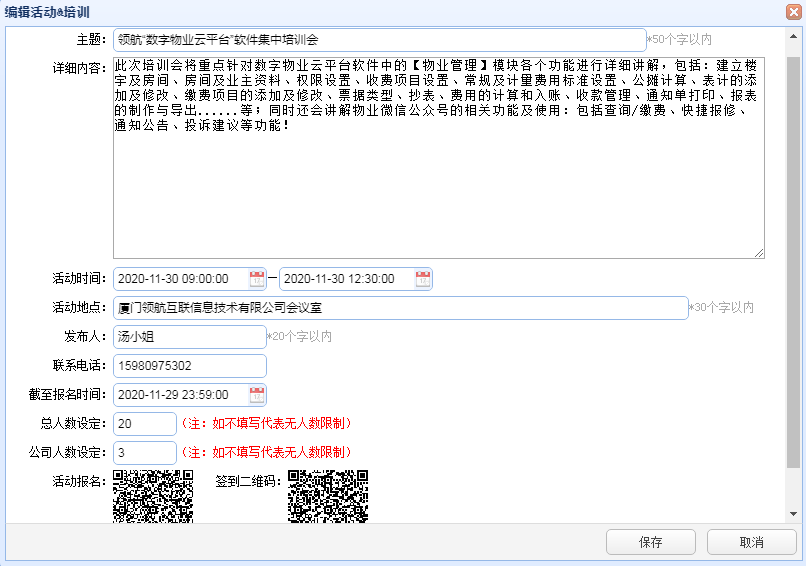Viewport: 806px width, 566px height.
Task: Click the 截至报名时间 deadline date field
Action: [x=180, y=395]
